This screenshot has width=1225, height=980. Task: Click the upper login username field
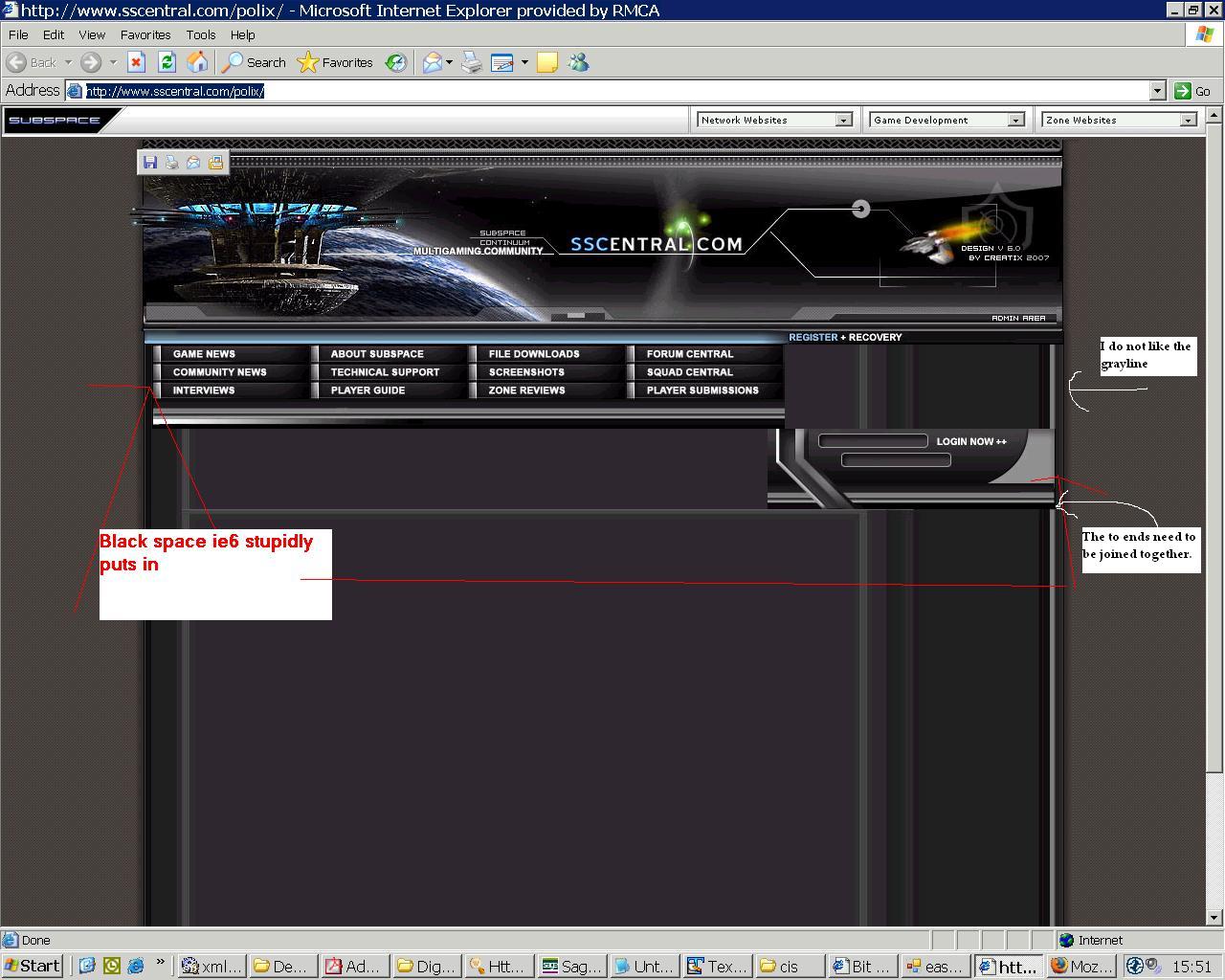[x=873, y=441]
